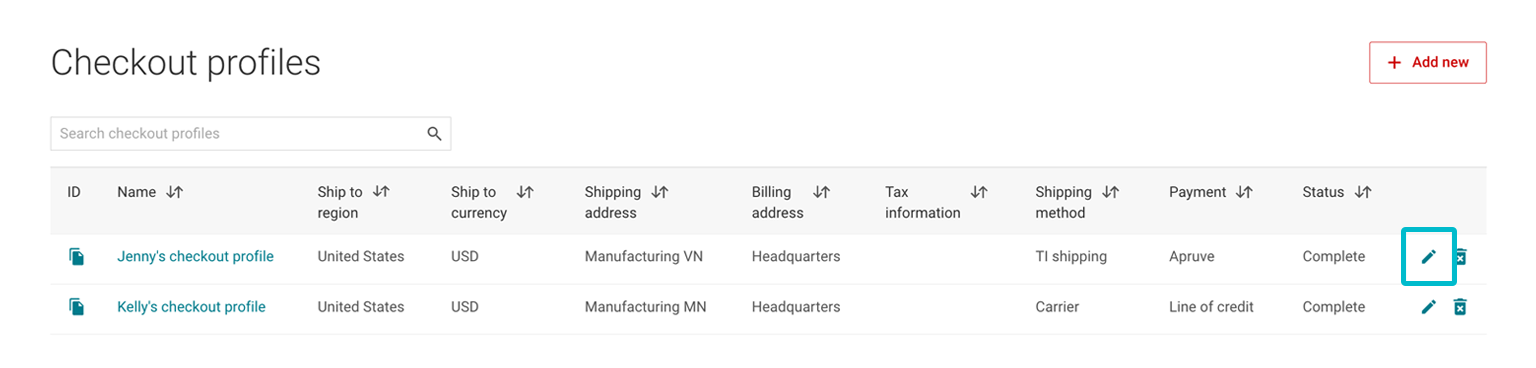
Task: Delete Jenny's checkout profile with trash icon
Action: [1460, 257]
